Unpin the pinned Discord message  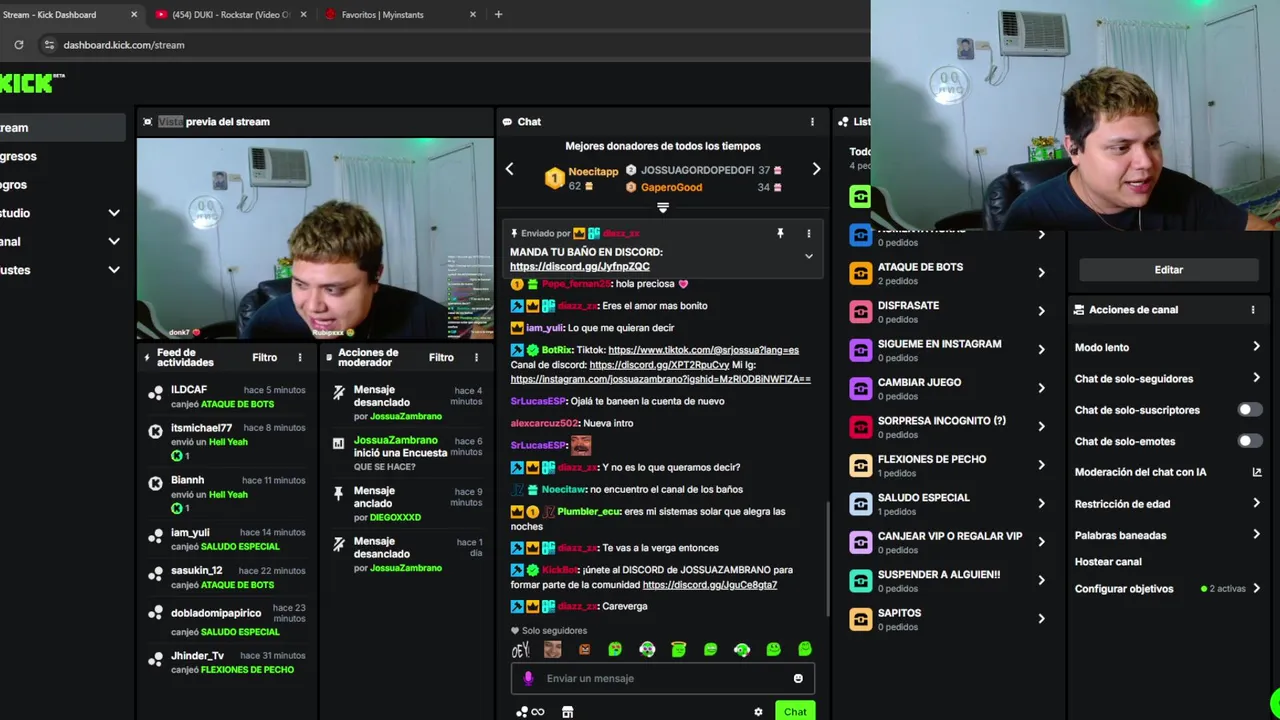click(x=780, y=233)
